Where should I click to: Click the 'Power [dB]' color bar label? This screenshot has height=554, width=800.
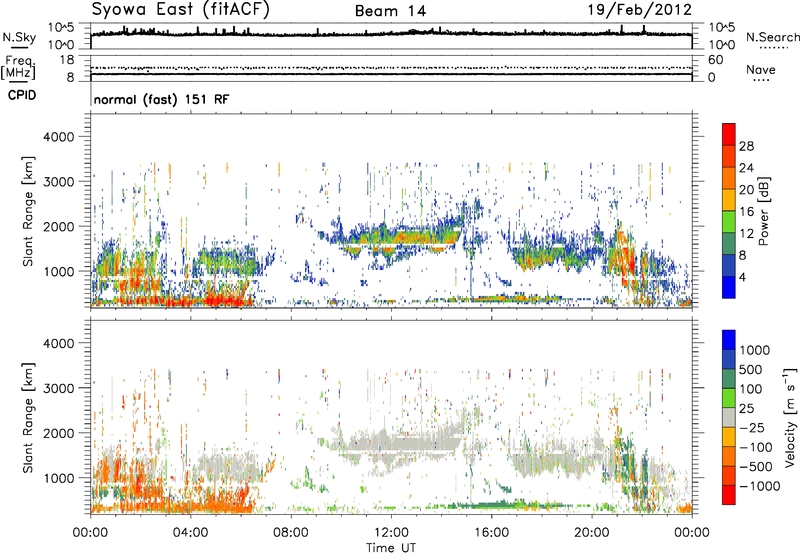pyautogui.click(x=764, y=211)
